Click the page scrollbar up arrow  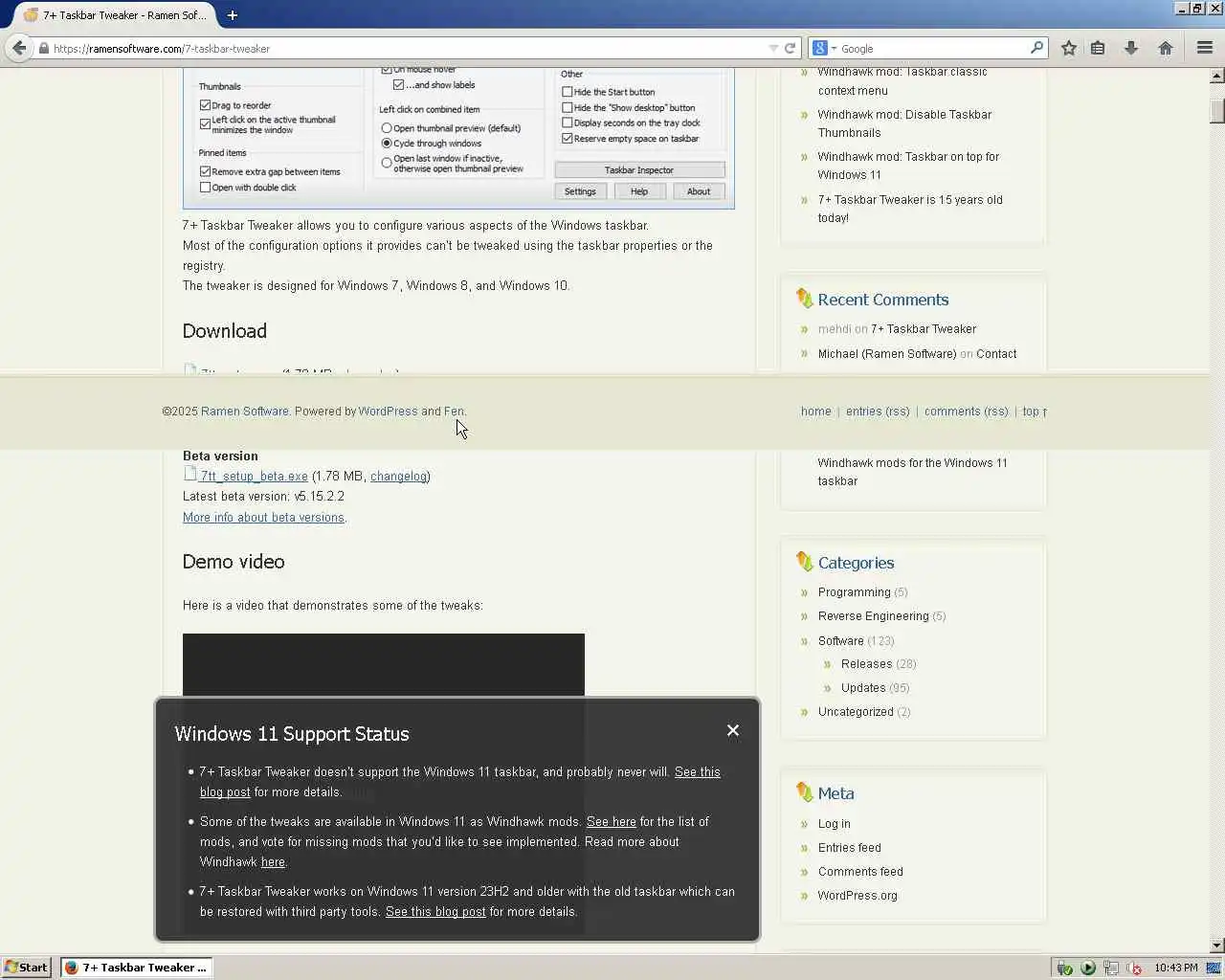[x=1217, y=76]
